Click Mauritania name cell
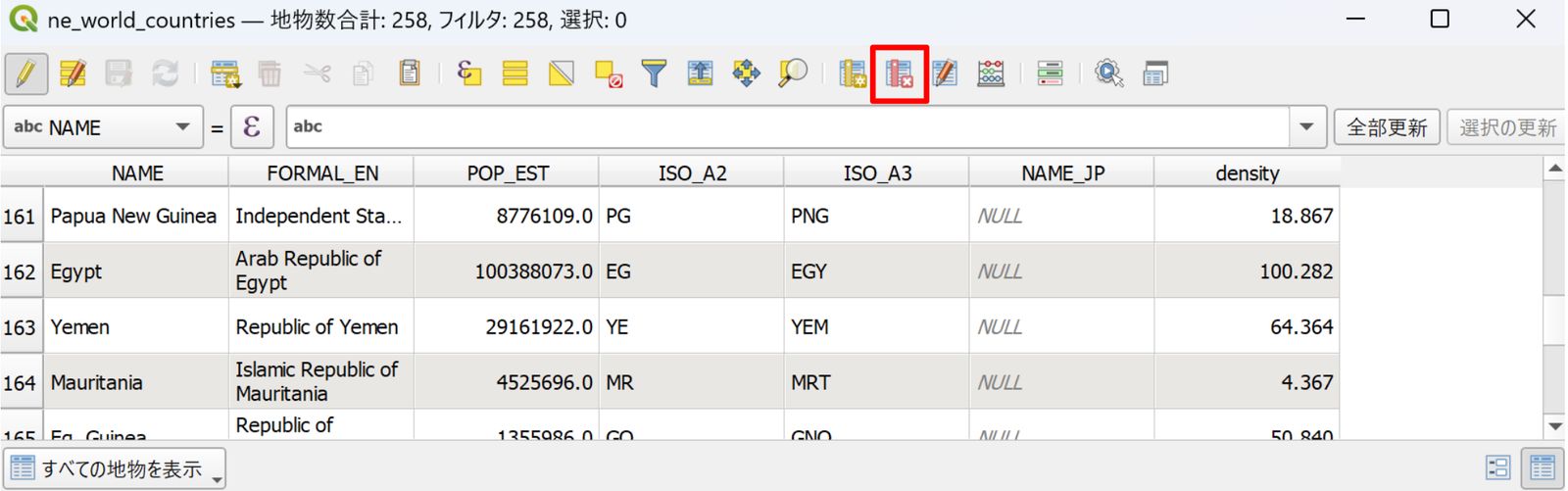The height and width of the screenshot is (491, 1568). click(x=136, y=383)
